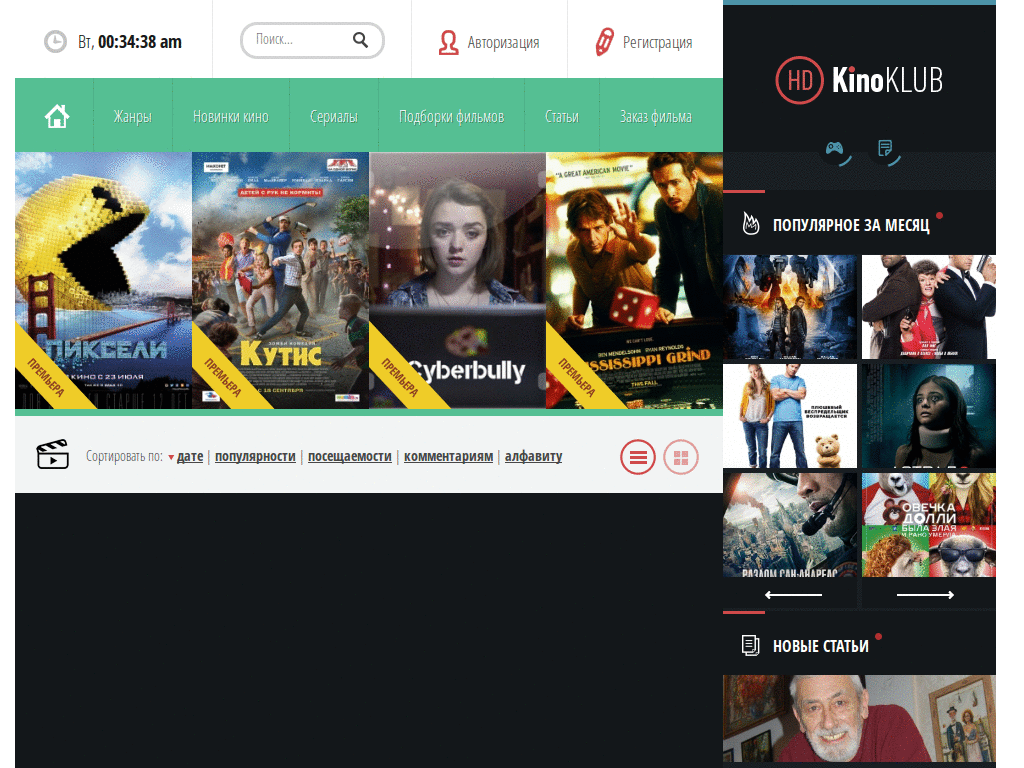Viewport: 1024px width, 768px height.
Task: Open the Овечка Долли thumbnail
Action: tap(929, 525)
